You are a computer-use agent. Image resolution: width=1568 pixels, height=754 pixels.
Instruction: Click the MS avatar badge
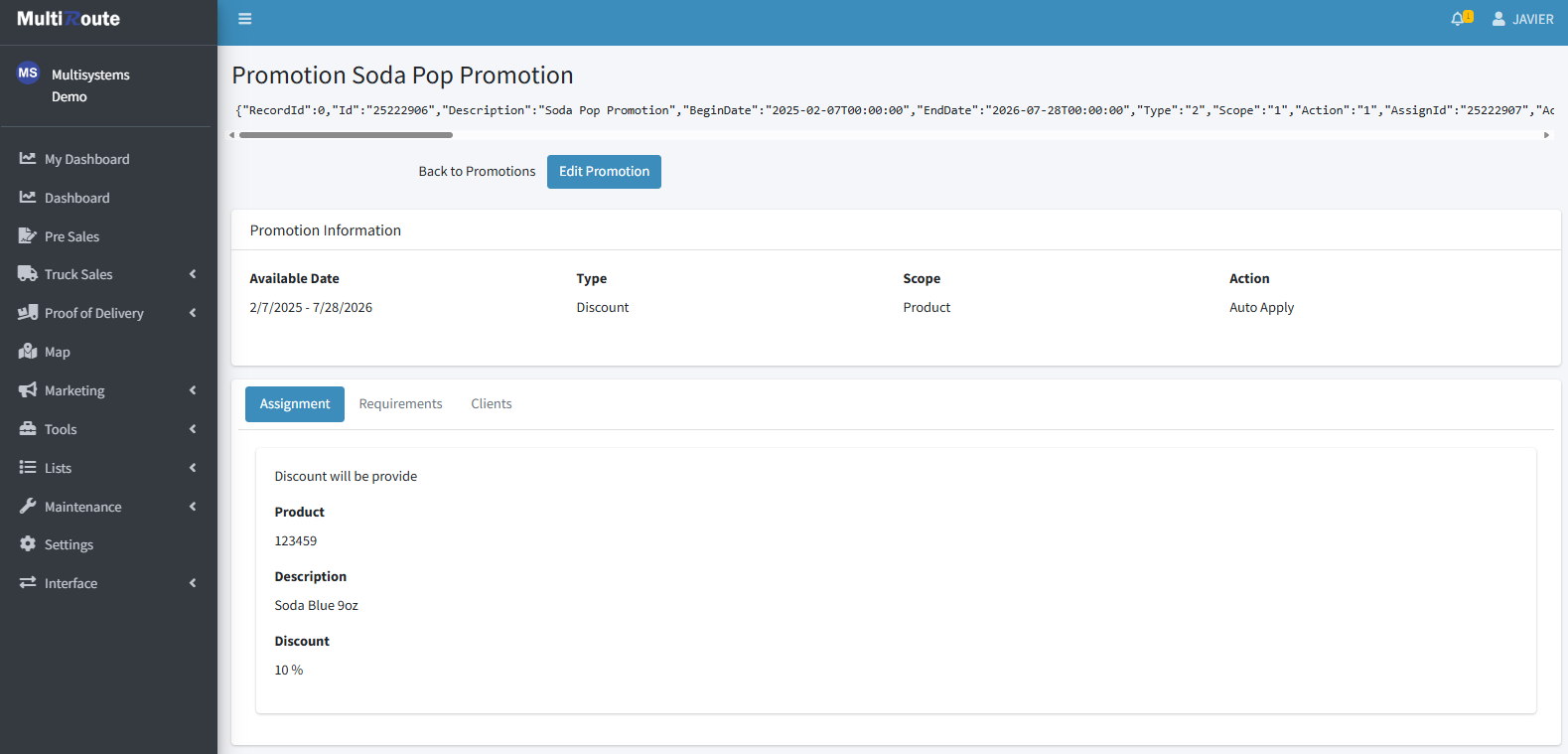click(x=28, y=73)
